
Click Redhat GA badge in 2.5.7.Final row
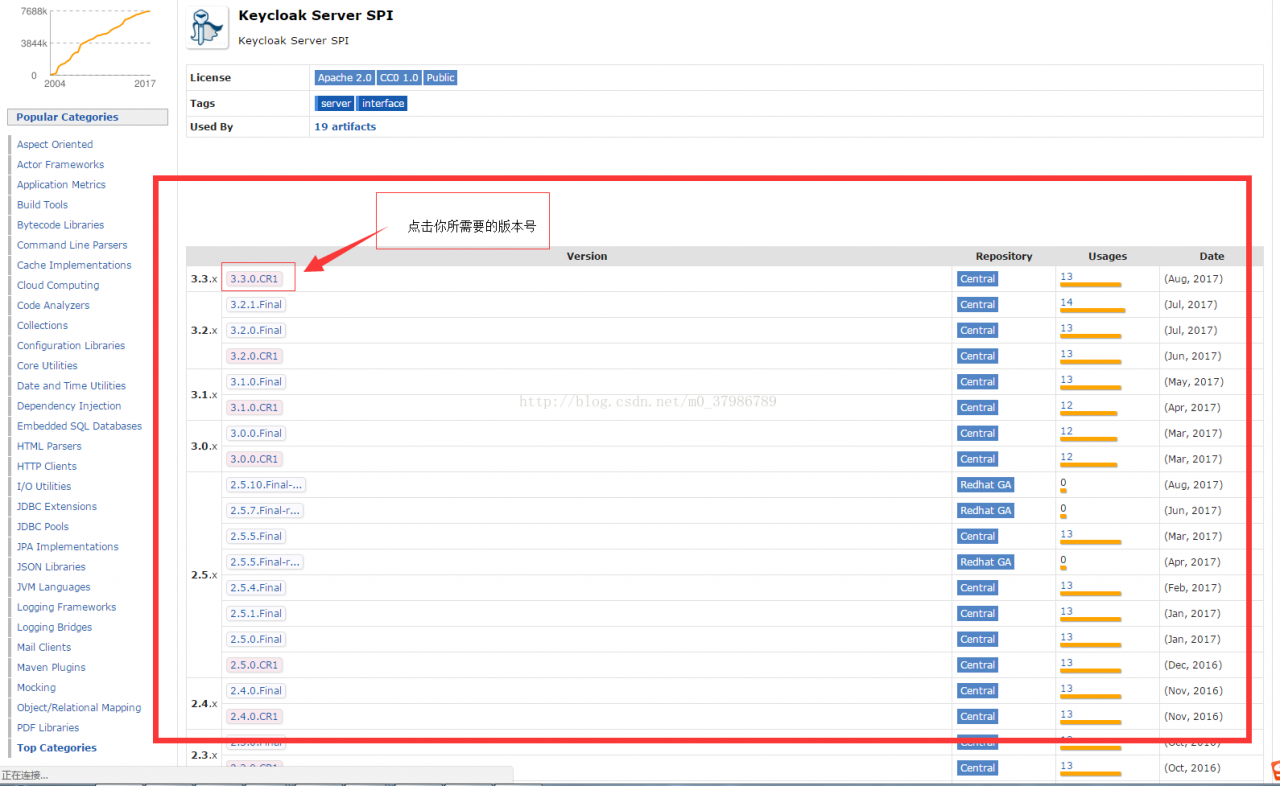(x=985, y=511)
